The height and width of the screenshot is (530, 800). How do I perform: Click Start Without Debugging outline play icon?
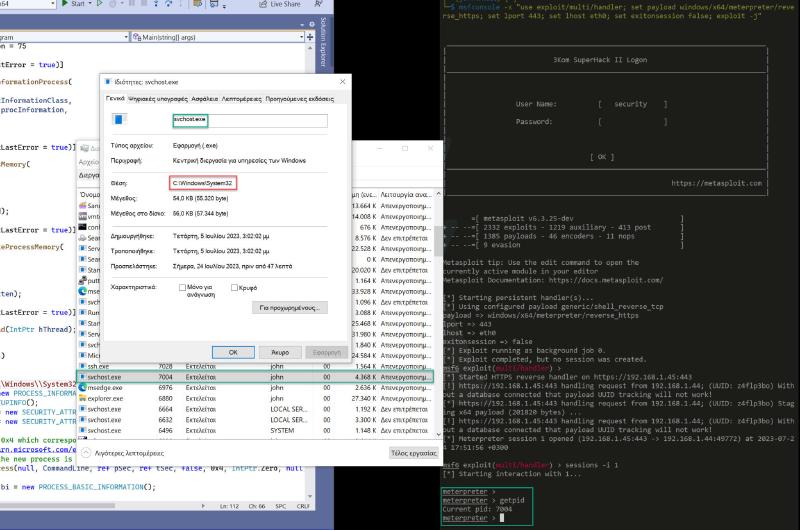pos(100,3)
